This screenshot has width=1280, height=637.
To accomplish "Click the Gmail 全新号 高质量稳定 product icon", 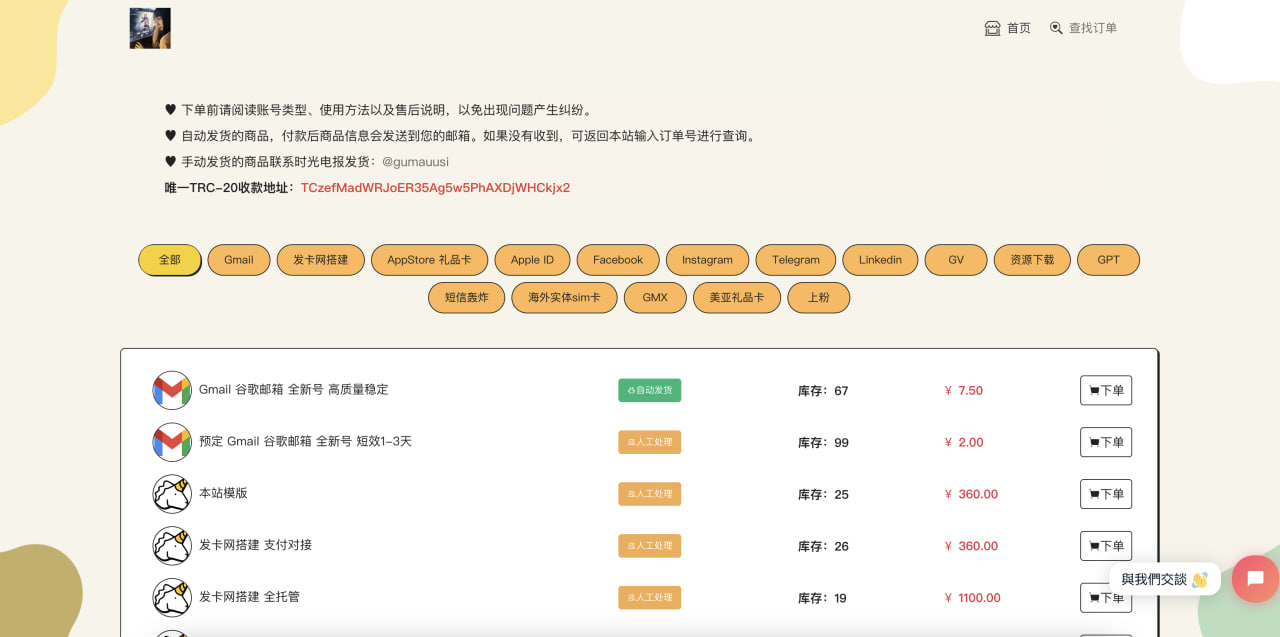I will coord(172,390).
